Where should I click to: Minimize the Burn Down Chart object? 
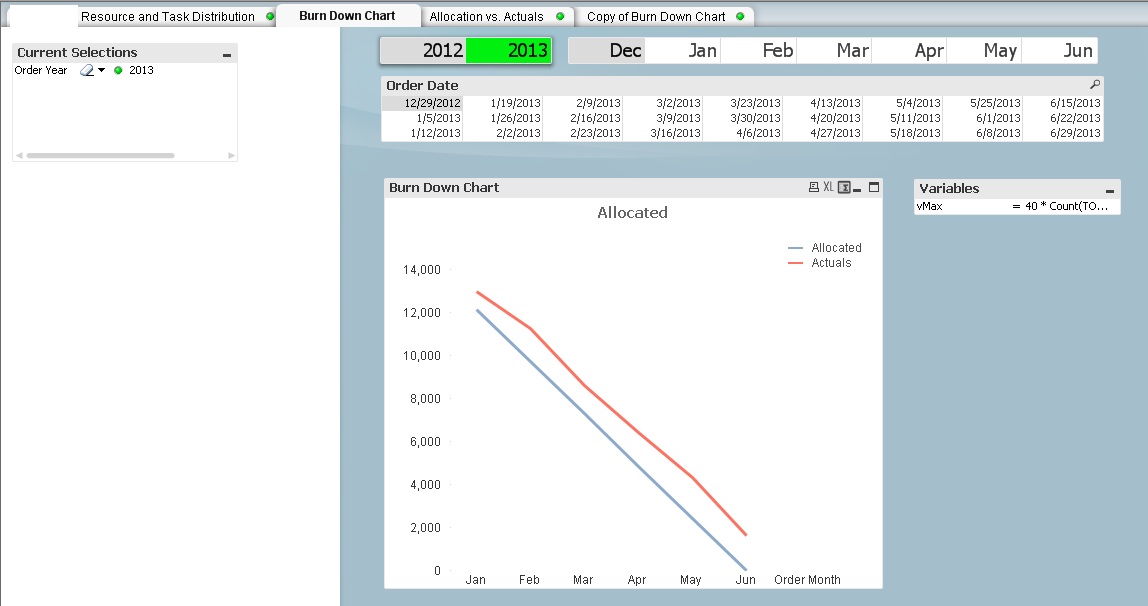pos(857,188)
